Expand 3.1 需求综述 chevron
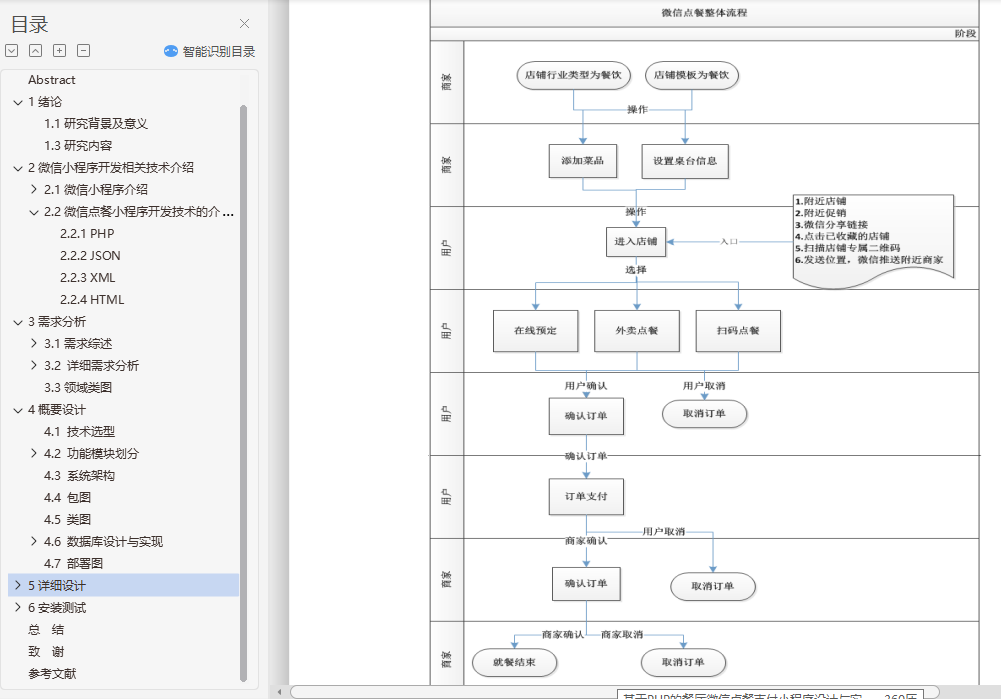1001x699 pixels. pyautogui.click(x=34, y=343)
